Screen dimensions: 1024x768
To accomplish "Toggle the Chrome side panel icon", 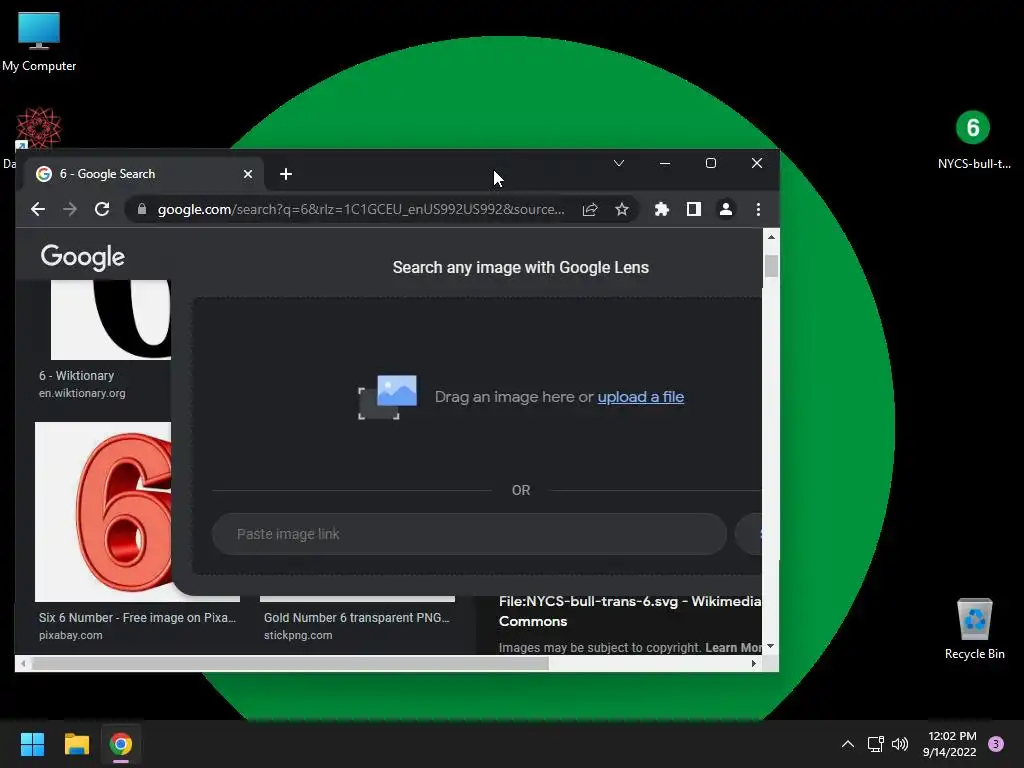I will click(694, 209).
